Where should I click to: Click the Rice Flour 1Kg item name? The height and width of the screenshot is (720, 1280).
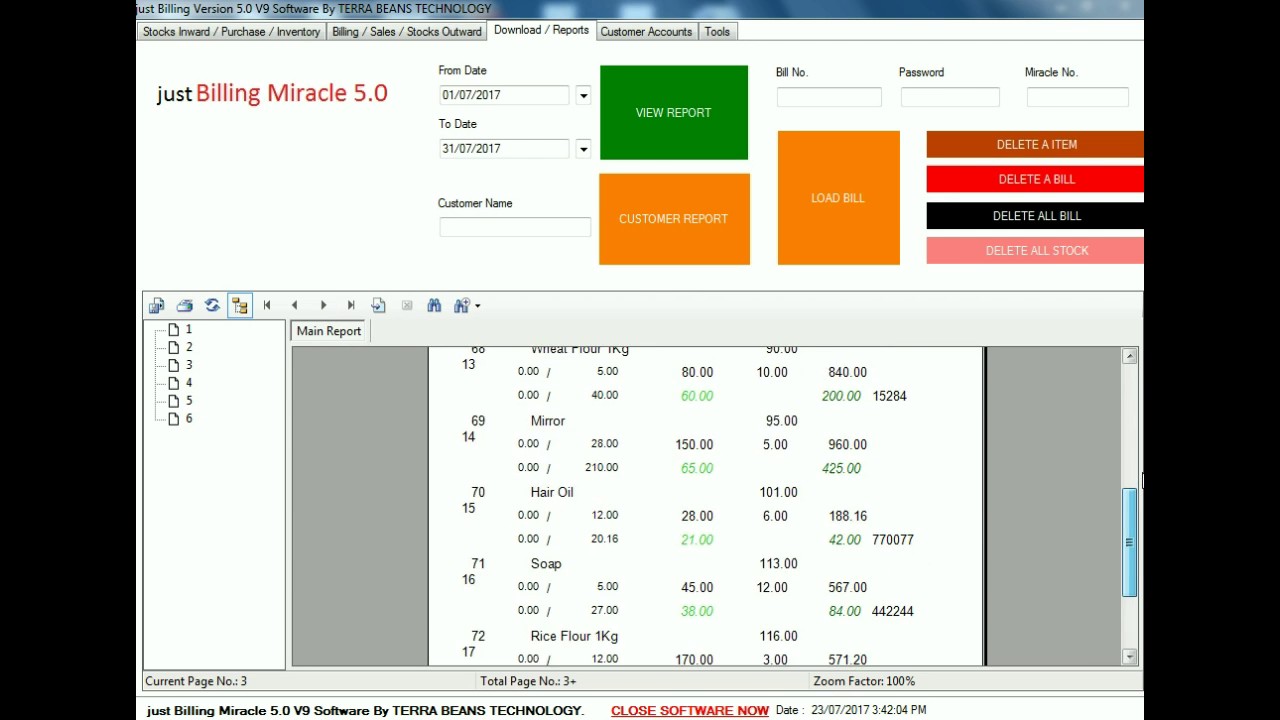click(574, 636)
